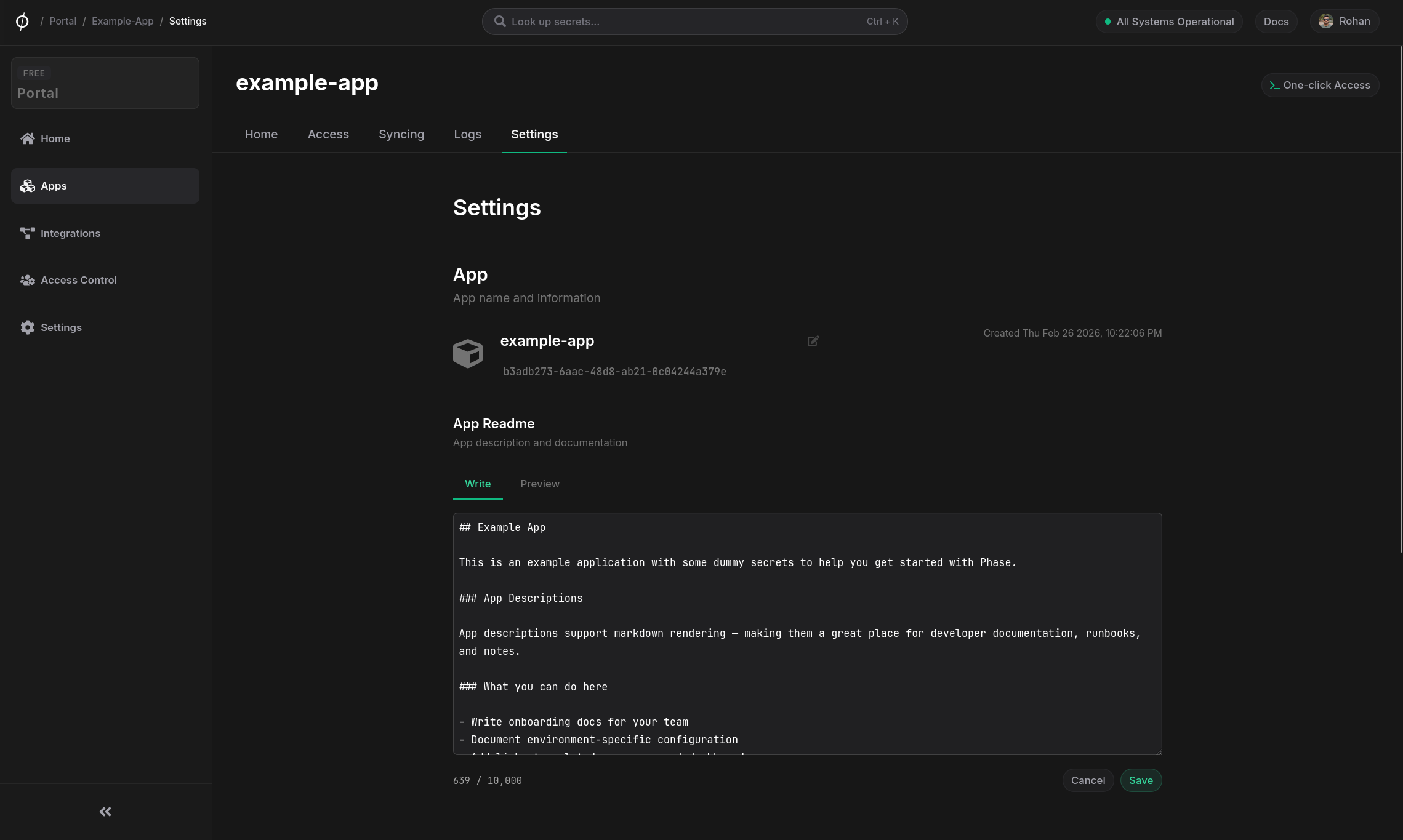Edit the app name using the pencil icon
Screen dimensions: 1403x840
coord(813,341)
